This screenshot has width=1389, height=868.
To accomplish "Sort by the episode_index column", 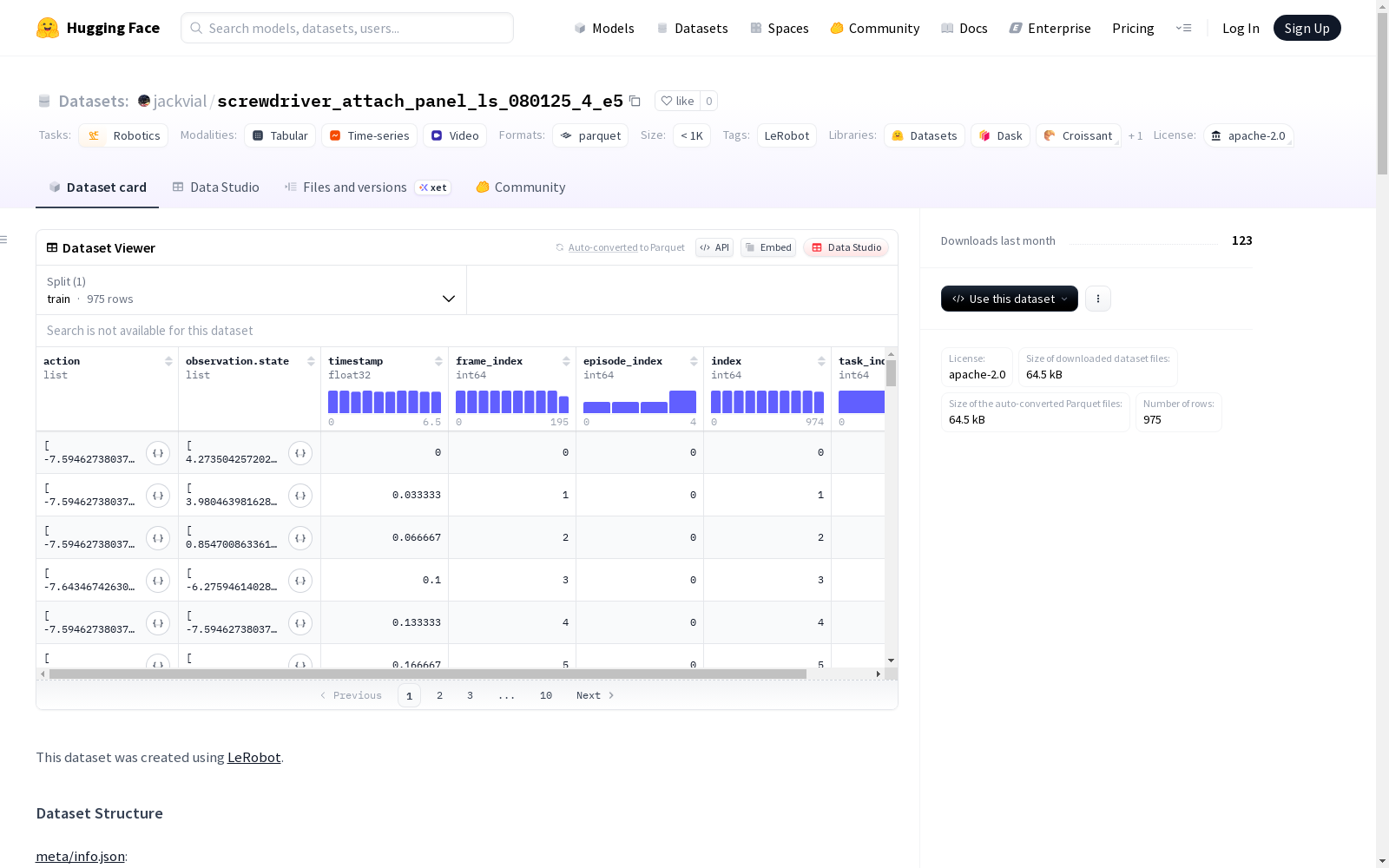I will coord(694,361).
